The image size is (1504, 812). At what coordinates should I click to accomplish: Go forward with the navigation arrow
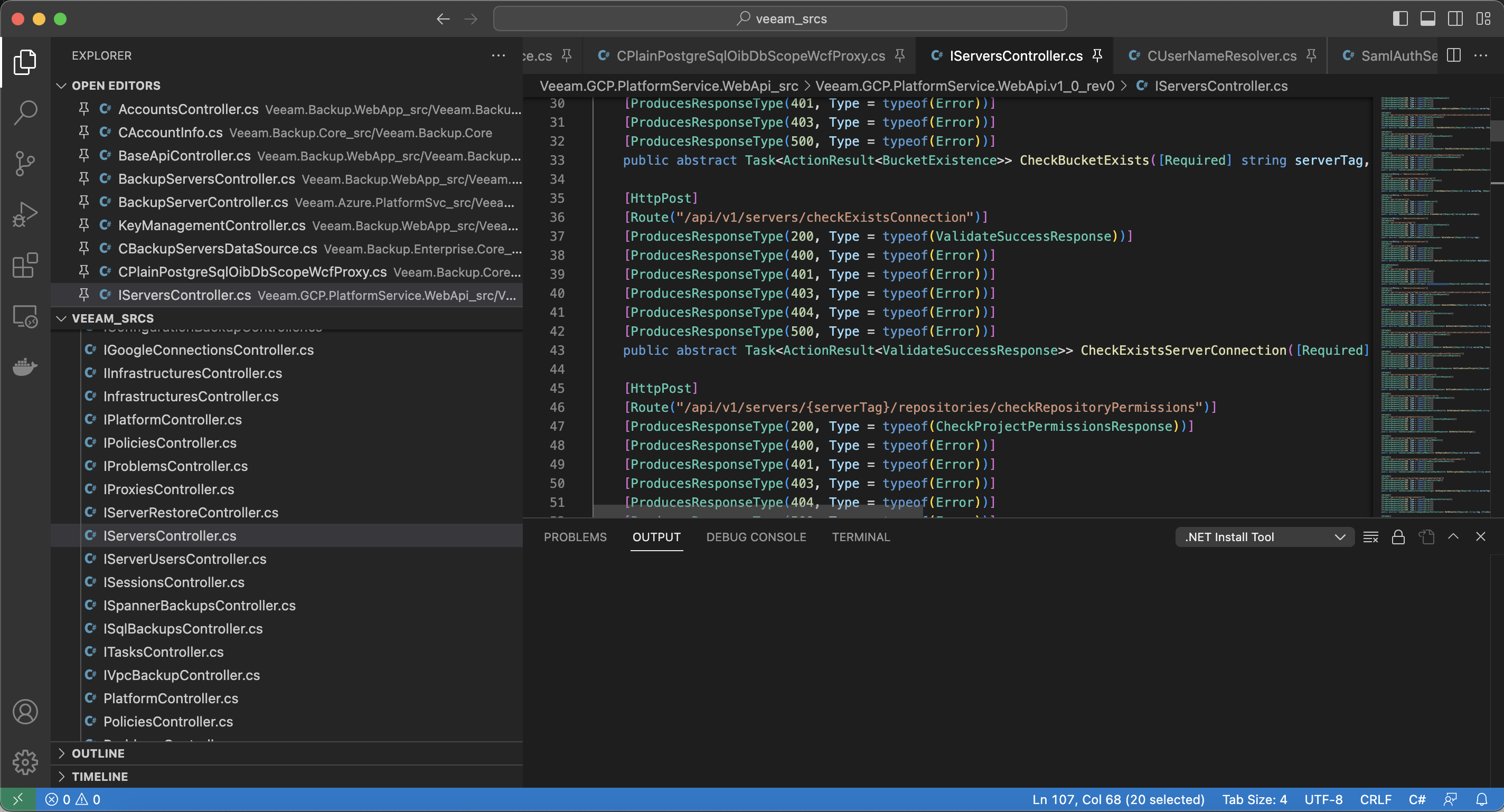click(471, 18)
